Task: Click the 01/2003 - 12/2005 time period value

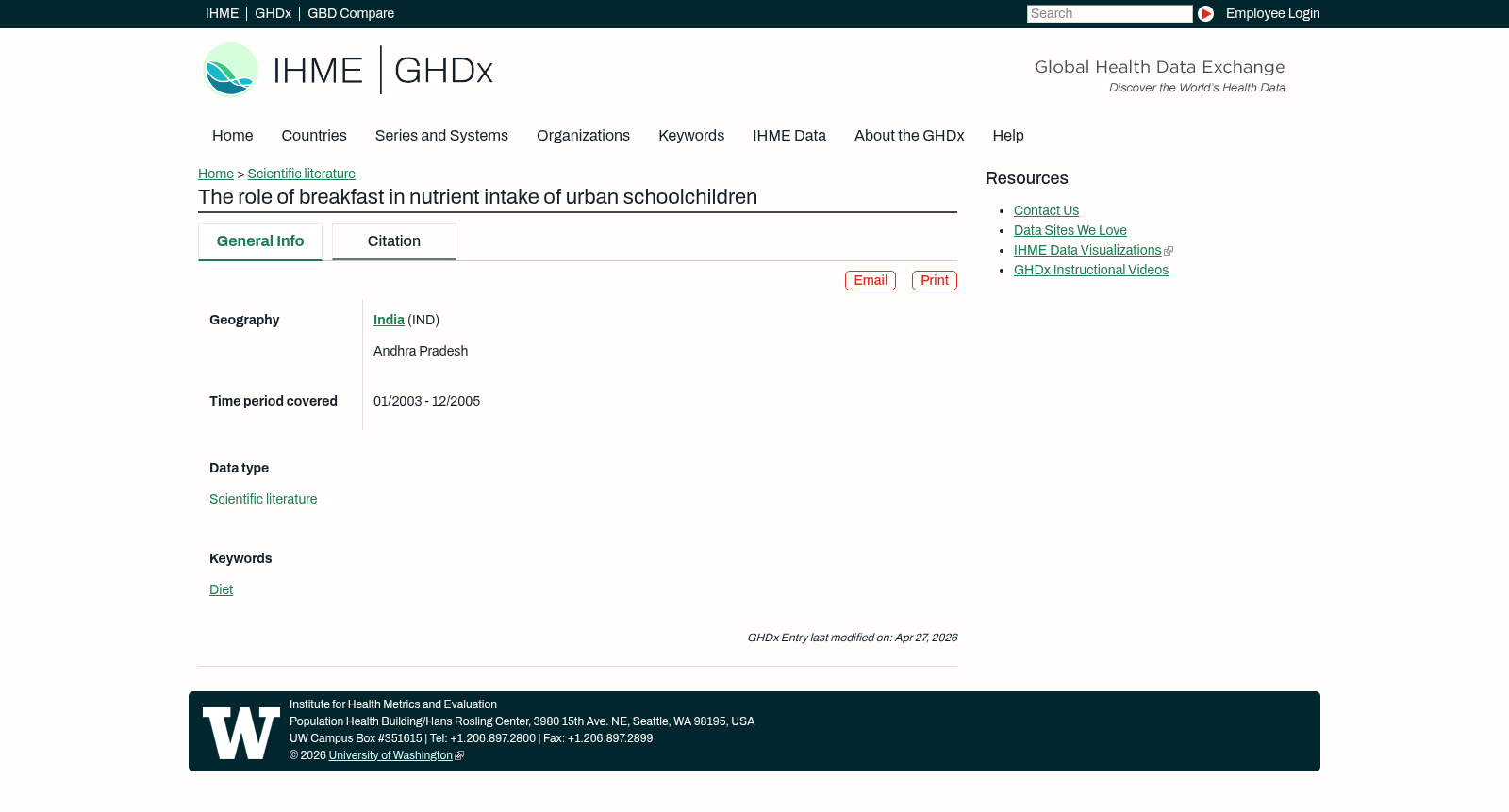Action: pyautogui.click(x=426, y=401)
